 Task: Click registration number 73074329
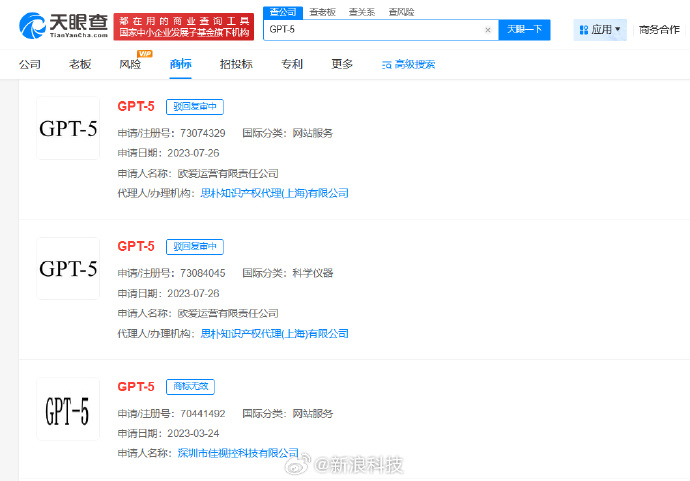coord(202,133)
